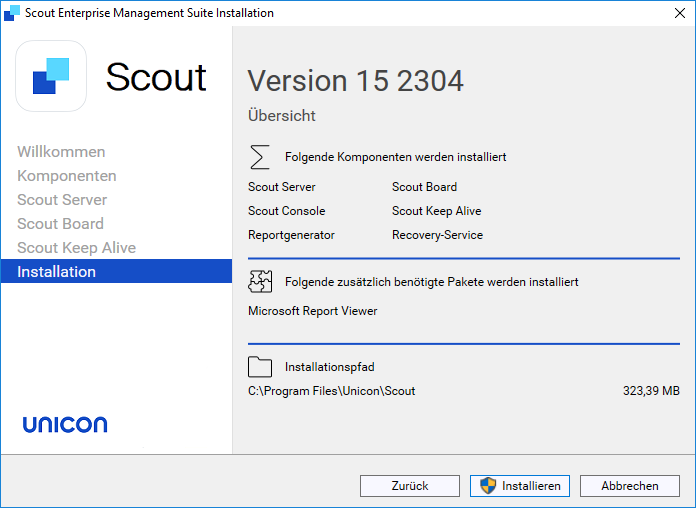Click the large 'Scout' product name
696x508 pixels.
156,77
